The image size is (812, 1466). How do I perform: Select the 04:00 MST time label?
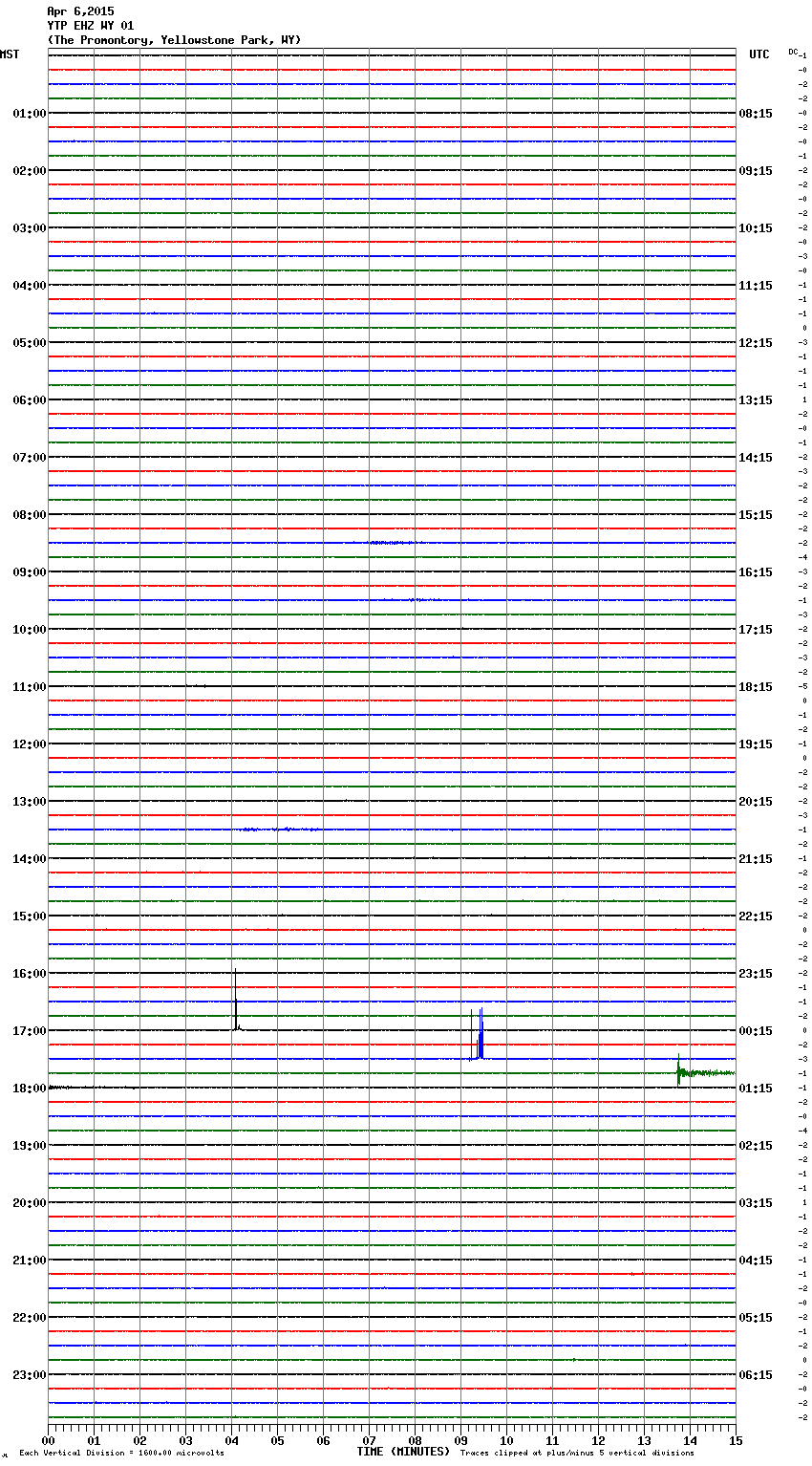[x=30, y=286]
